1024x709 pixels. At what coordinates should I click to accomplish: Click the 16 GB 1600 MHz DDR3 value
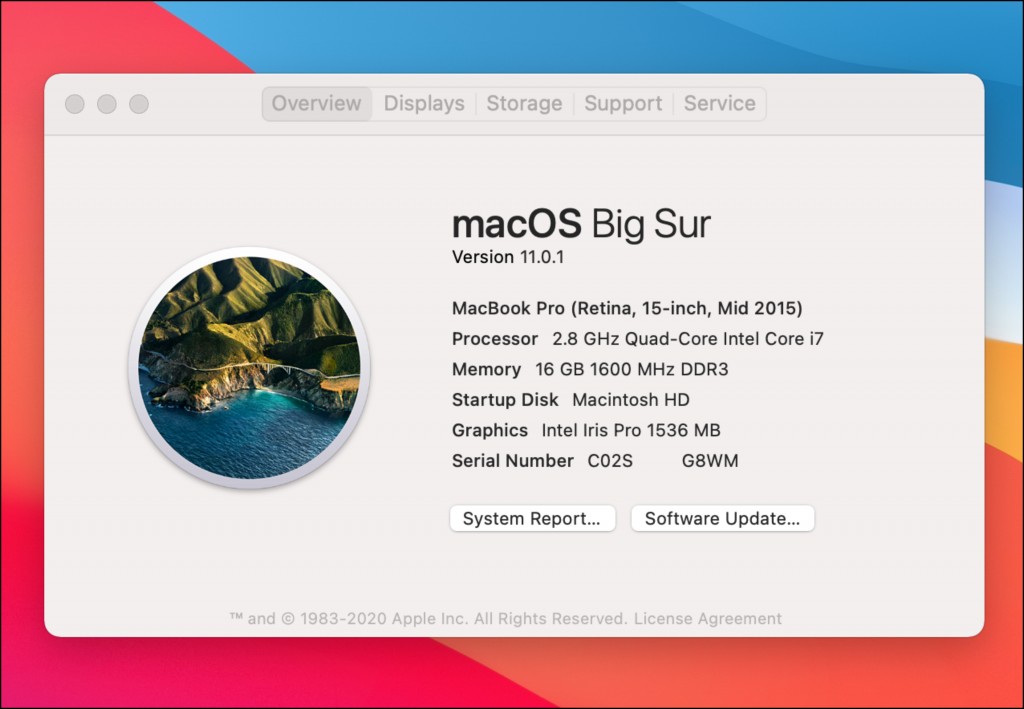pos(632,370)
